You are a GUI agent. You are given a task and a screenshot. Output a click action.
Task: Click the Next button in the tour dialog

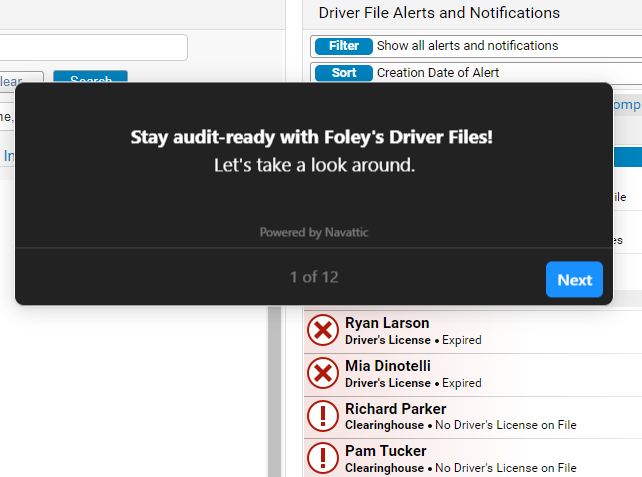click(574, 280)
